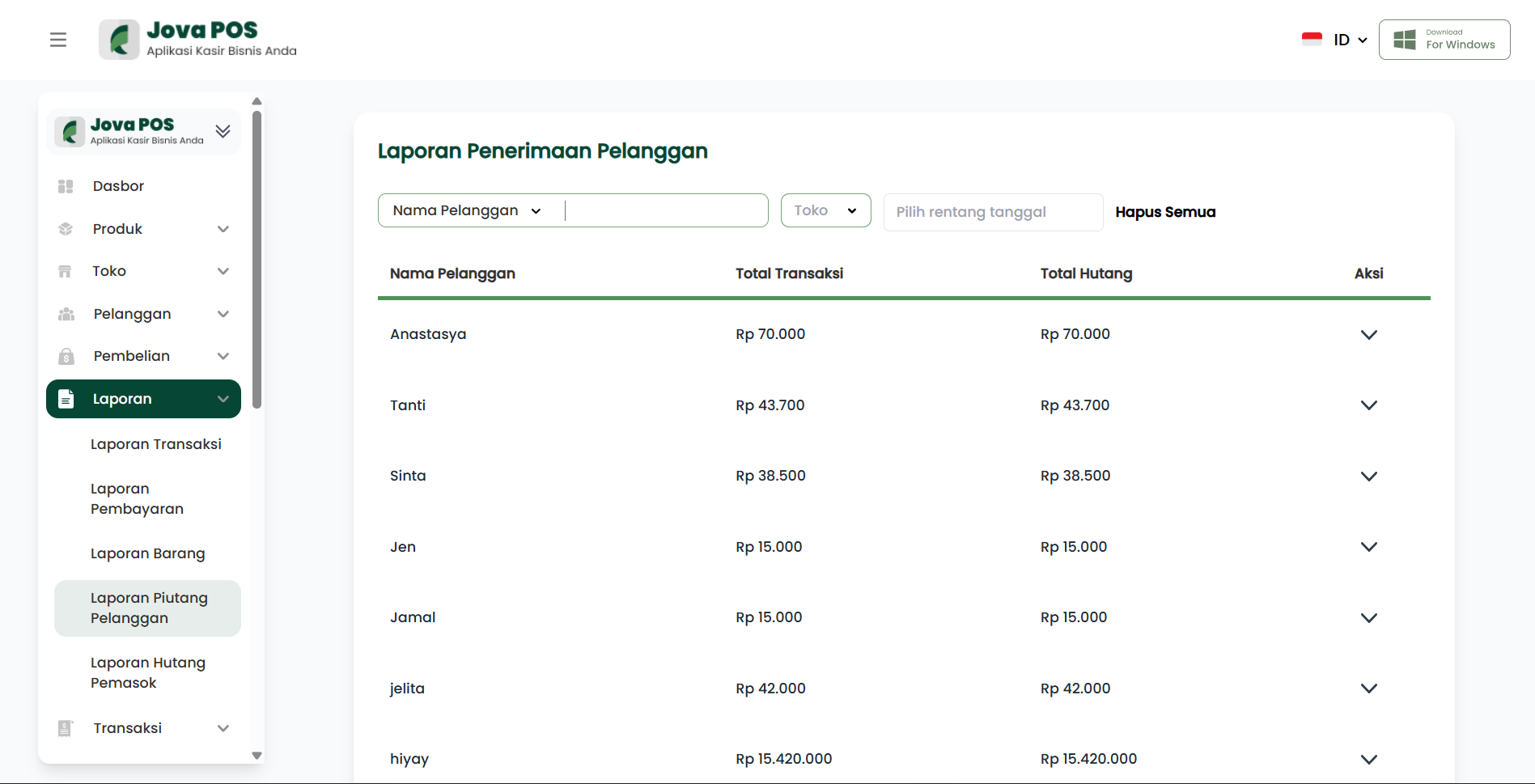
Task: Open the Toko filter dropdown
Action: pyautogui.click(x=825, y=210)
